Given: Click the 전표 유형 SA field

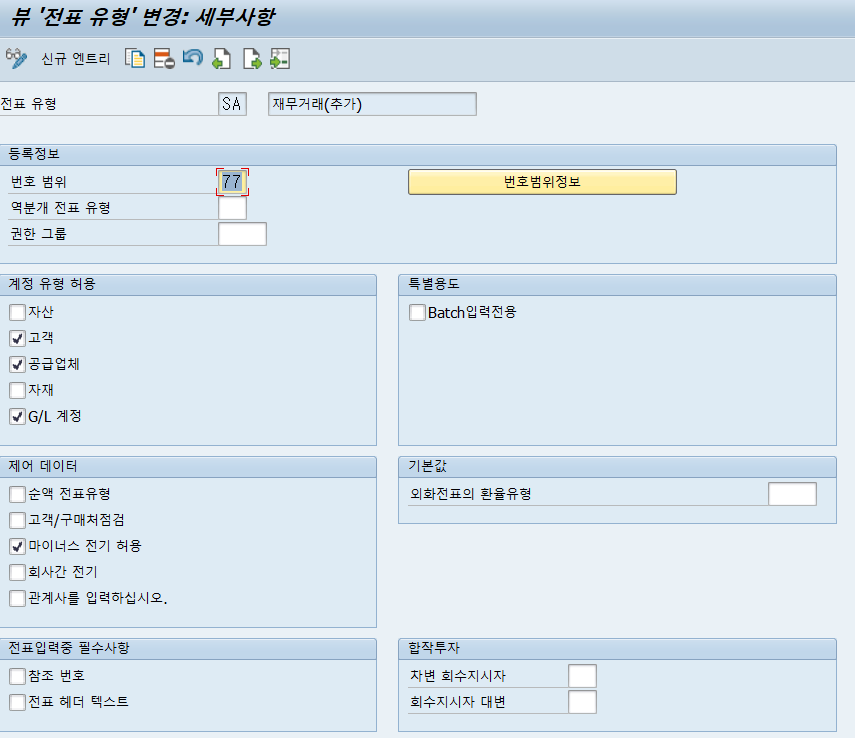Looking at the screenshot, I should click(232, 104).
